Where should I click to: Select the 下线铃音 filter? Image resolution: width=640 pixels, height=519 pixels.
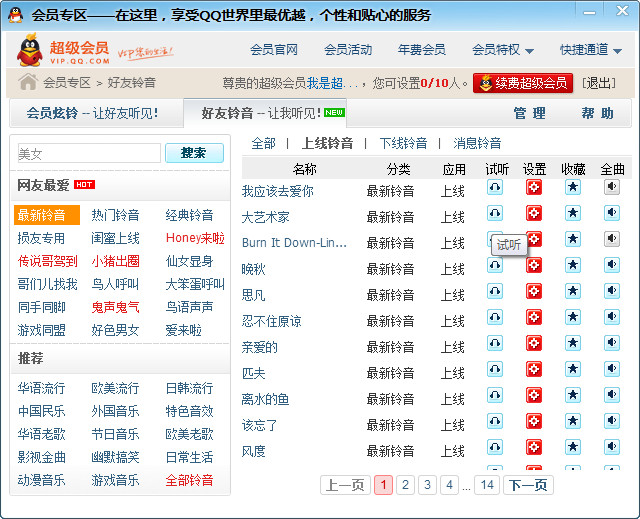pyautogui.click(x=403, y=143)
